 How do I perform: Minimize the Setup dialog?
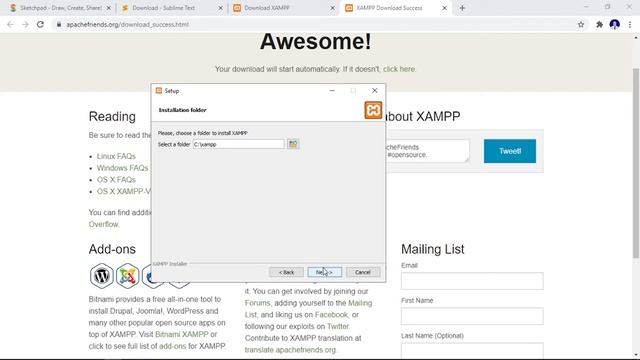(x=332, y=91)
